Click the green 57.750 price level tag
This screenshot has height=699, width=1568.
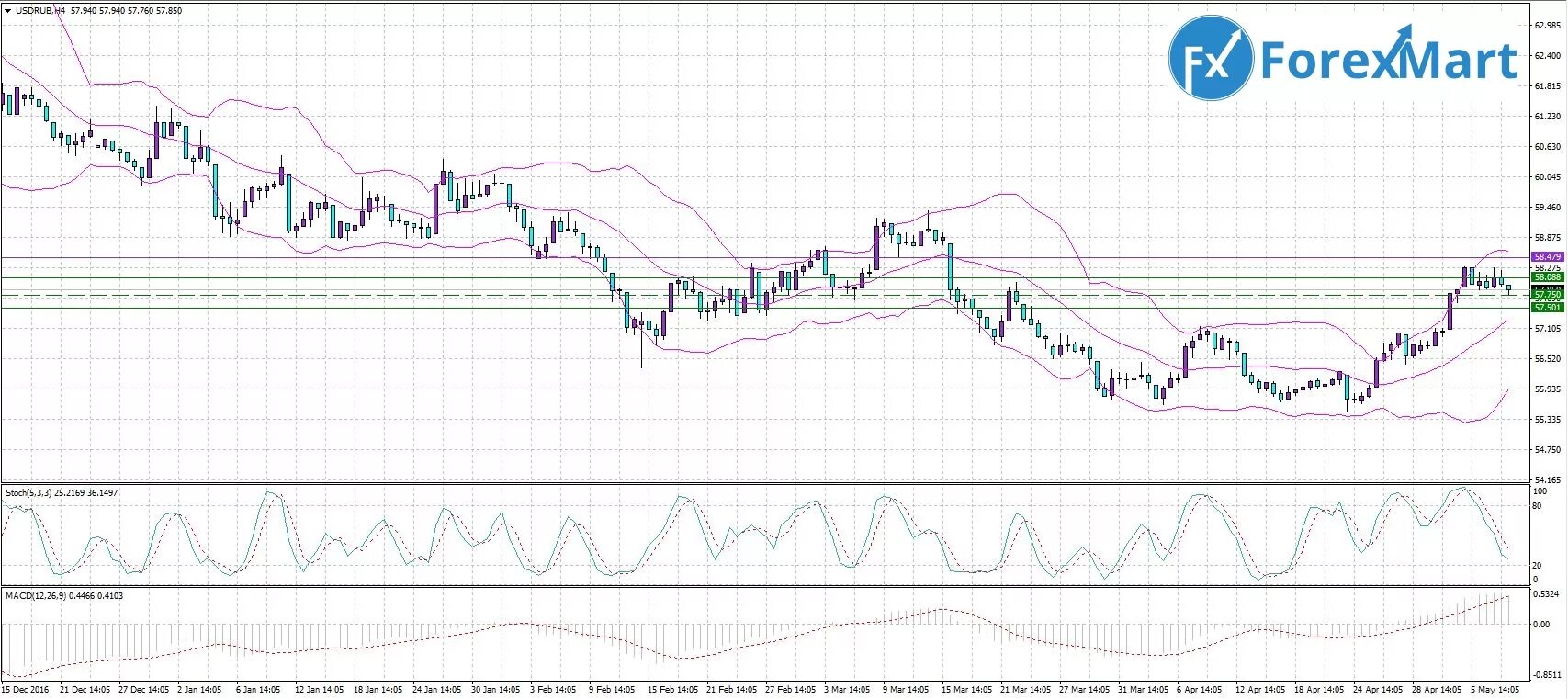click(1547, 296)
